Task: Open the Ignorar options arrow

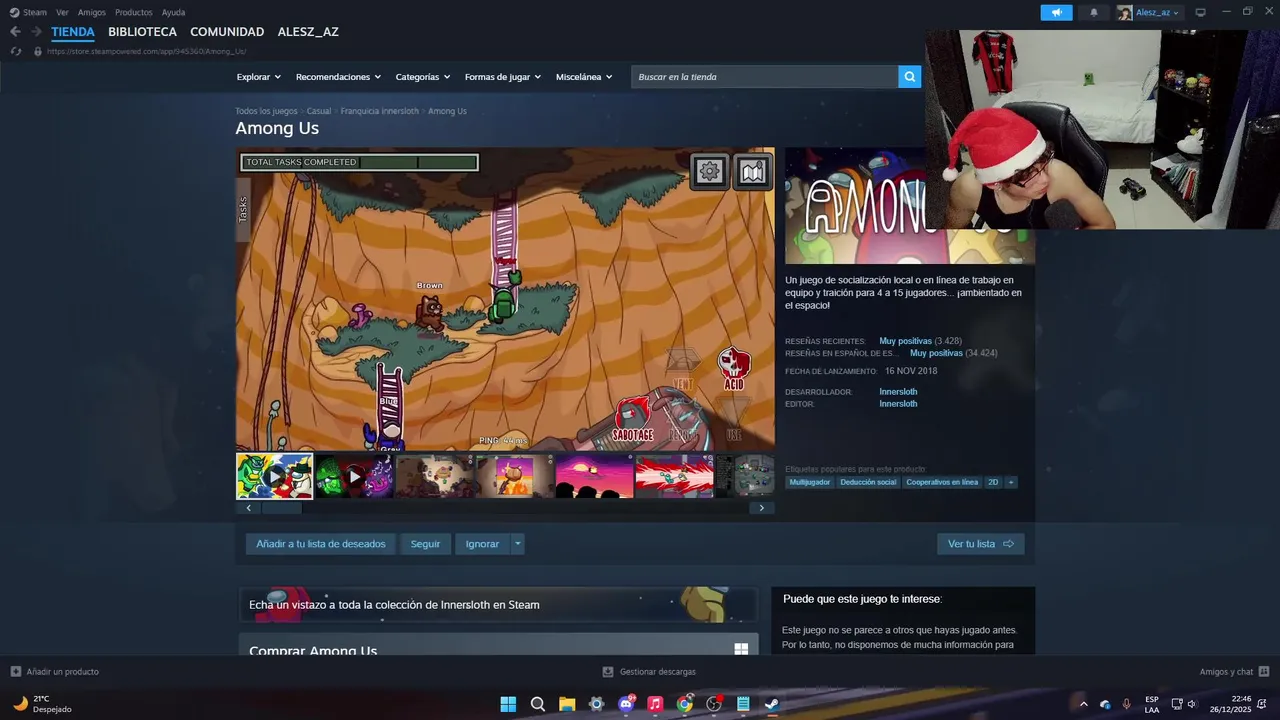Action: (x=517, y=544)
